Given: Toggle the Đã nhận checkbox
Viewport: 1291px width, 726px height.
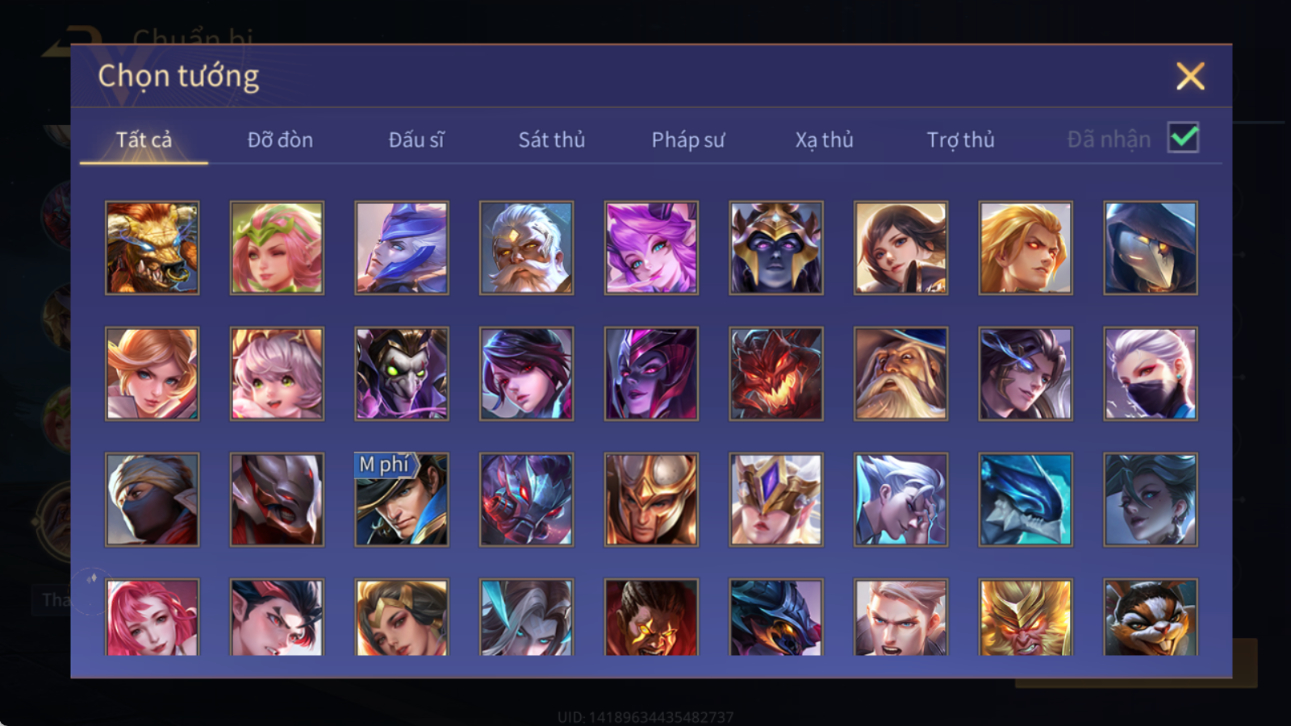Looking at the screenshot, I should [1183, 139].
